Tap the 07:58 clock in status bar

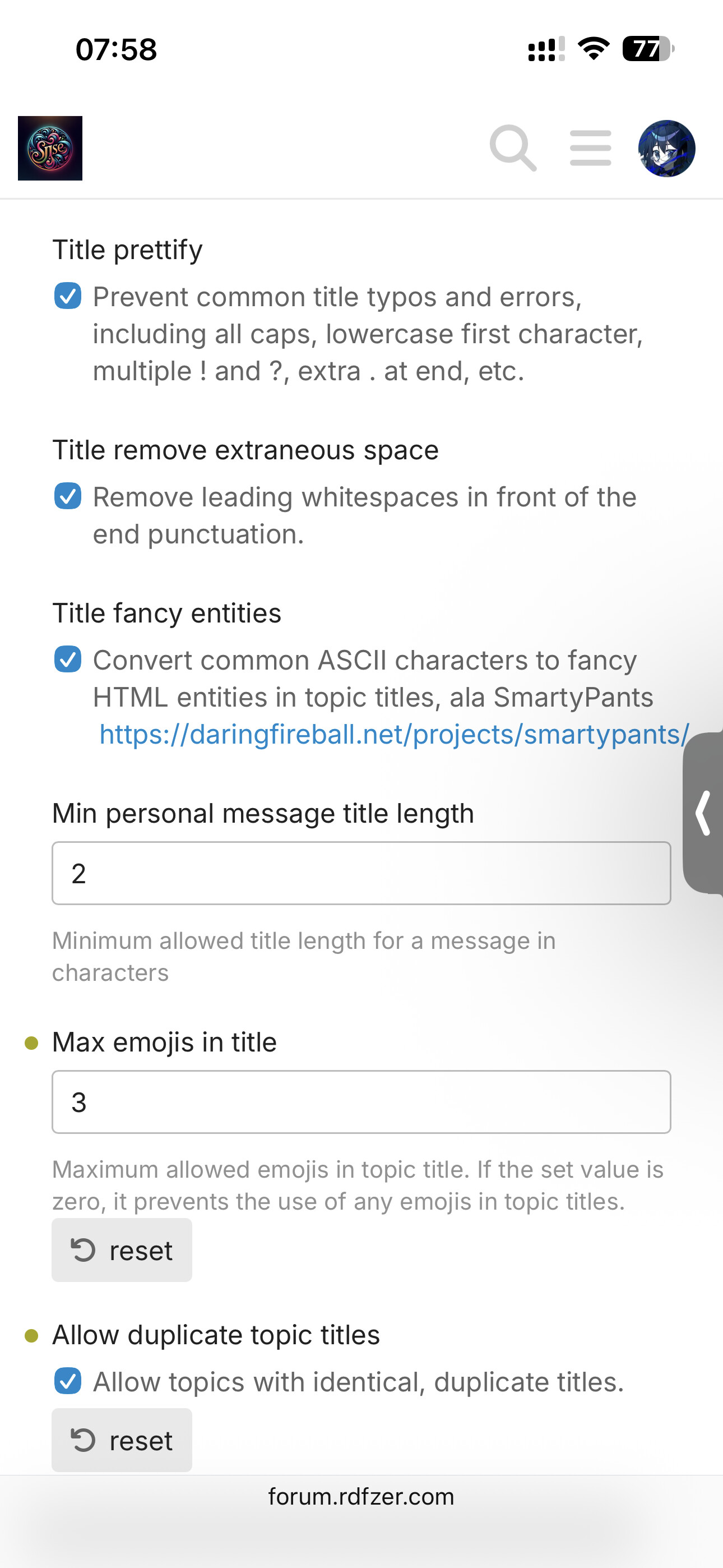[116, 49]
